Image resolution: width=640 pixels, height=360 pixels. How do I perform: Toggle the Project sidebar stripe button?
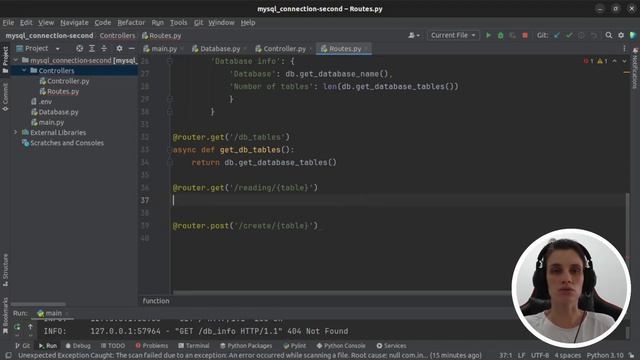point(5,60)
